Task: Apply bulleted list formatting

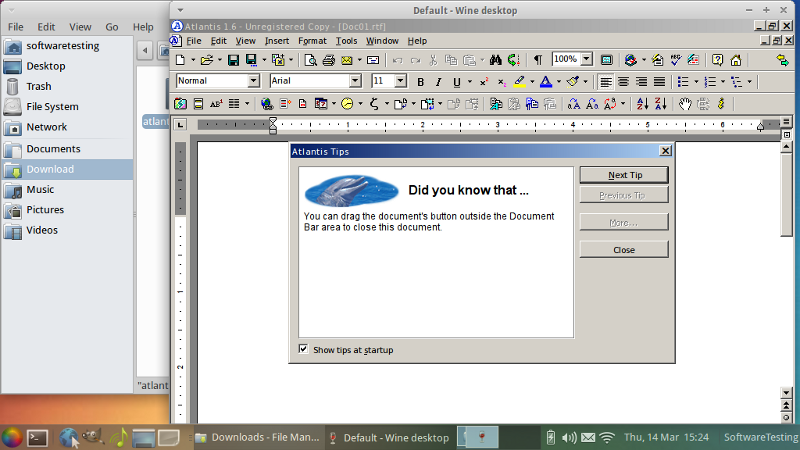Action: coord(683,82)
